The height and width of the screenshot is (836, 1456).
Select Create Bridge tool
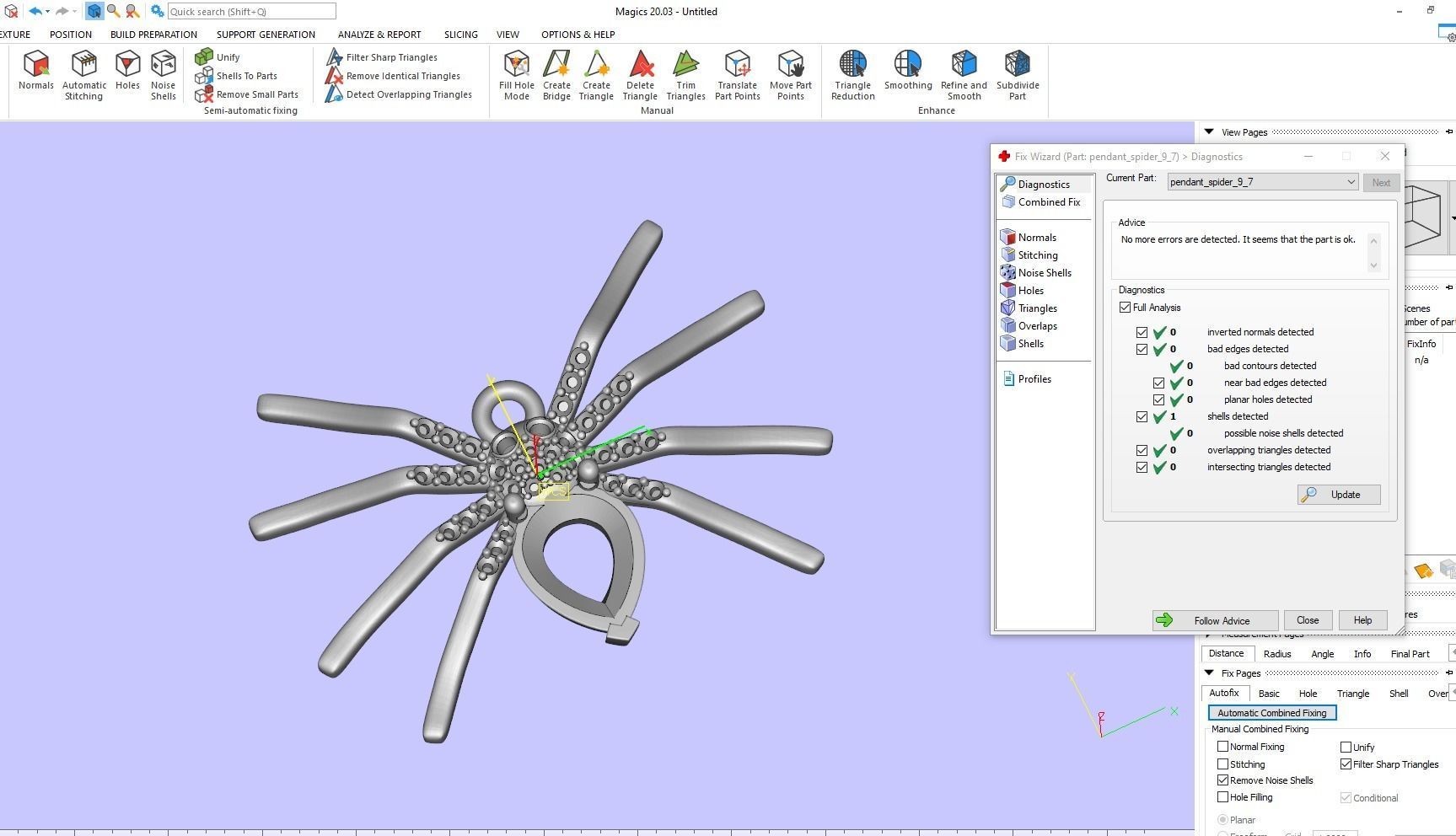pyautogui.click(x=556, y=75)
